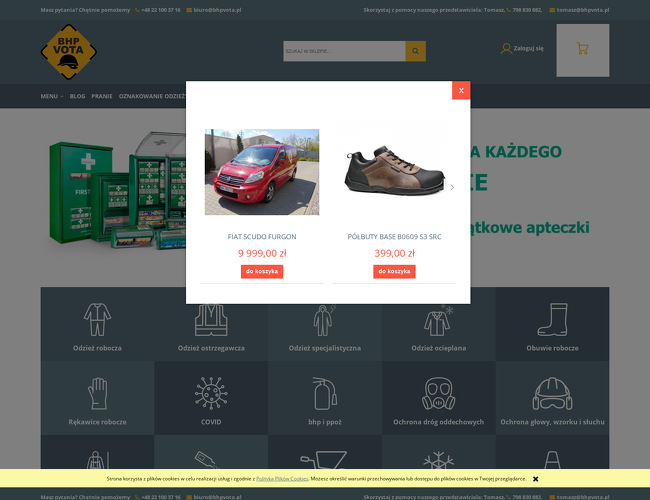Close the product popup with X
The image size is (650, 500).
461,90
